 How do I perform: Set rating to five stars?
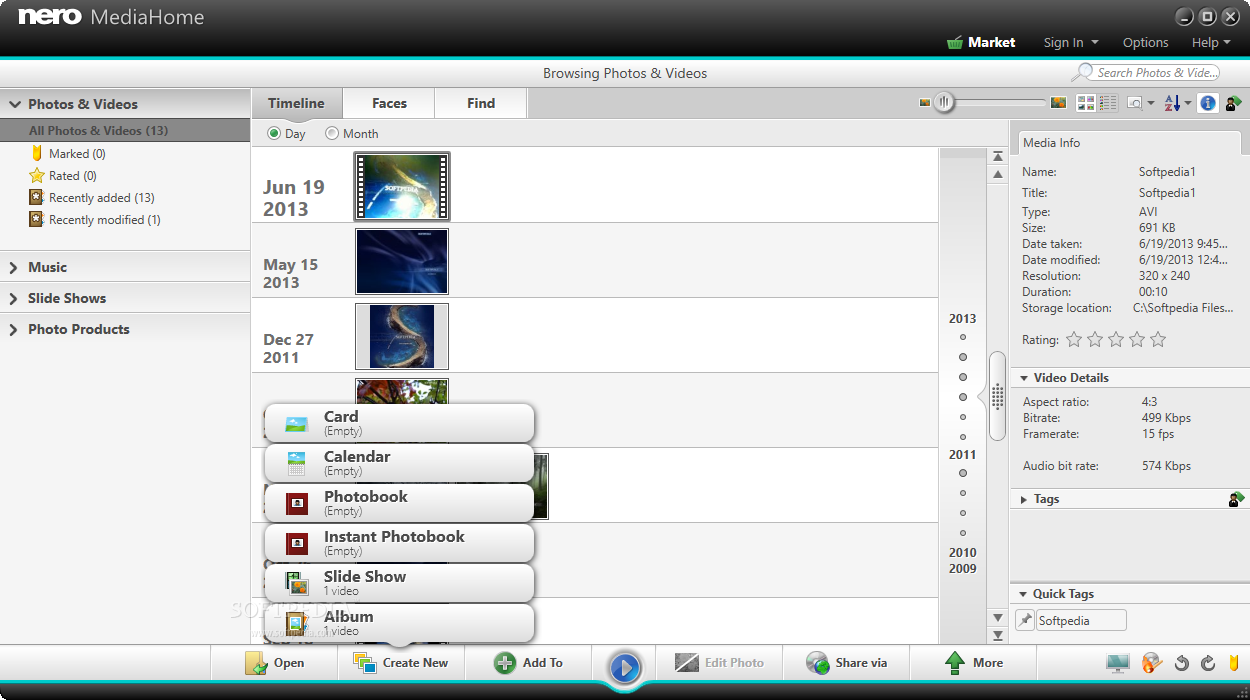(x=1158, y=340)
